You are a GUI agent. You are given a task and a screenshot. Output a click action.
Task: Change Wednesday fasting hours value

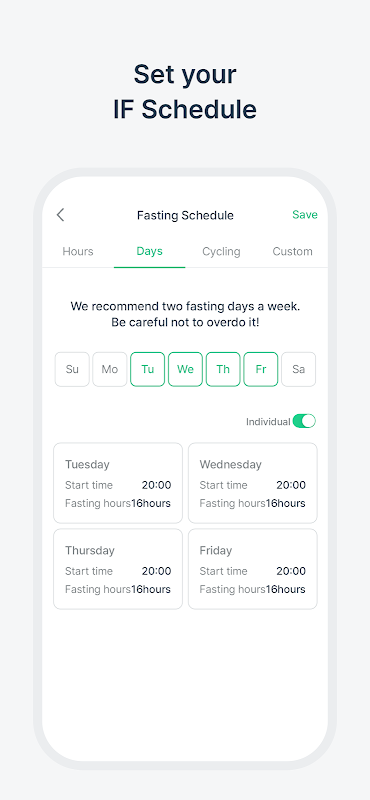tap(285, 504)
